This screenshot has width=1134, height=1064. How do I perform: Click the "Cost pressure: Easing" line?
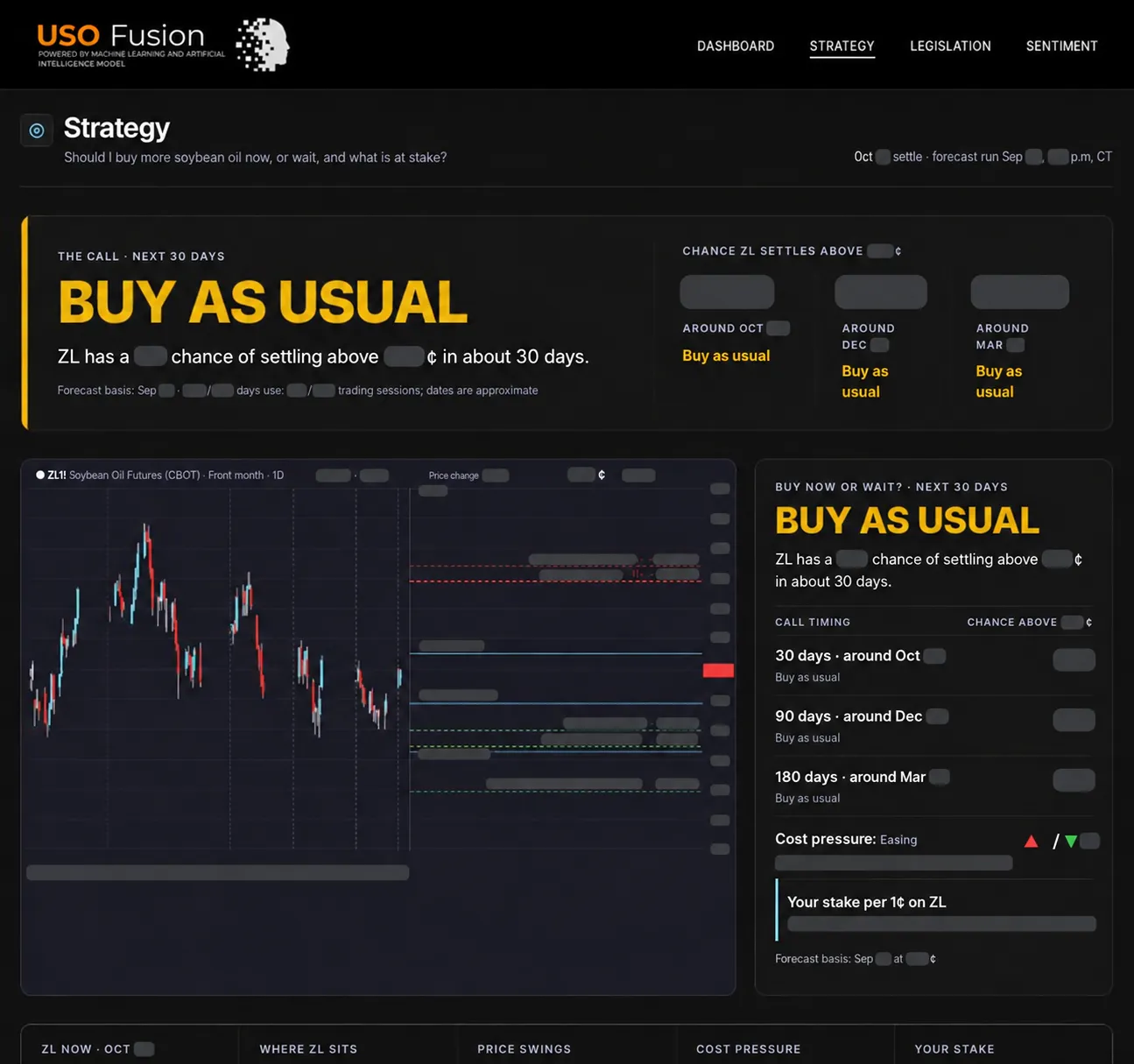coord(846,839)
